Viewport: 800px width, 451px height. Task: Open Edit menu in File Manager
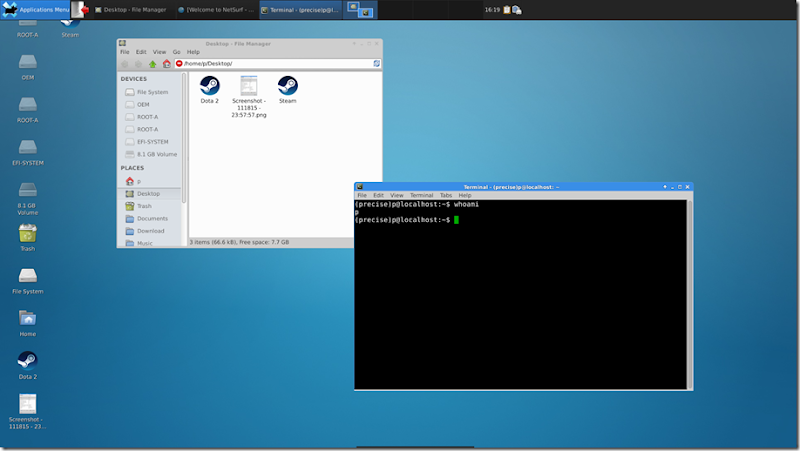pyautogui.click(x=141, y=52)
